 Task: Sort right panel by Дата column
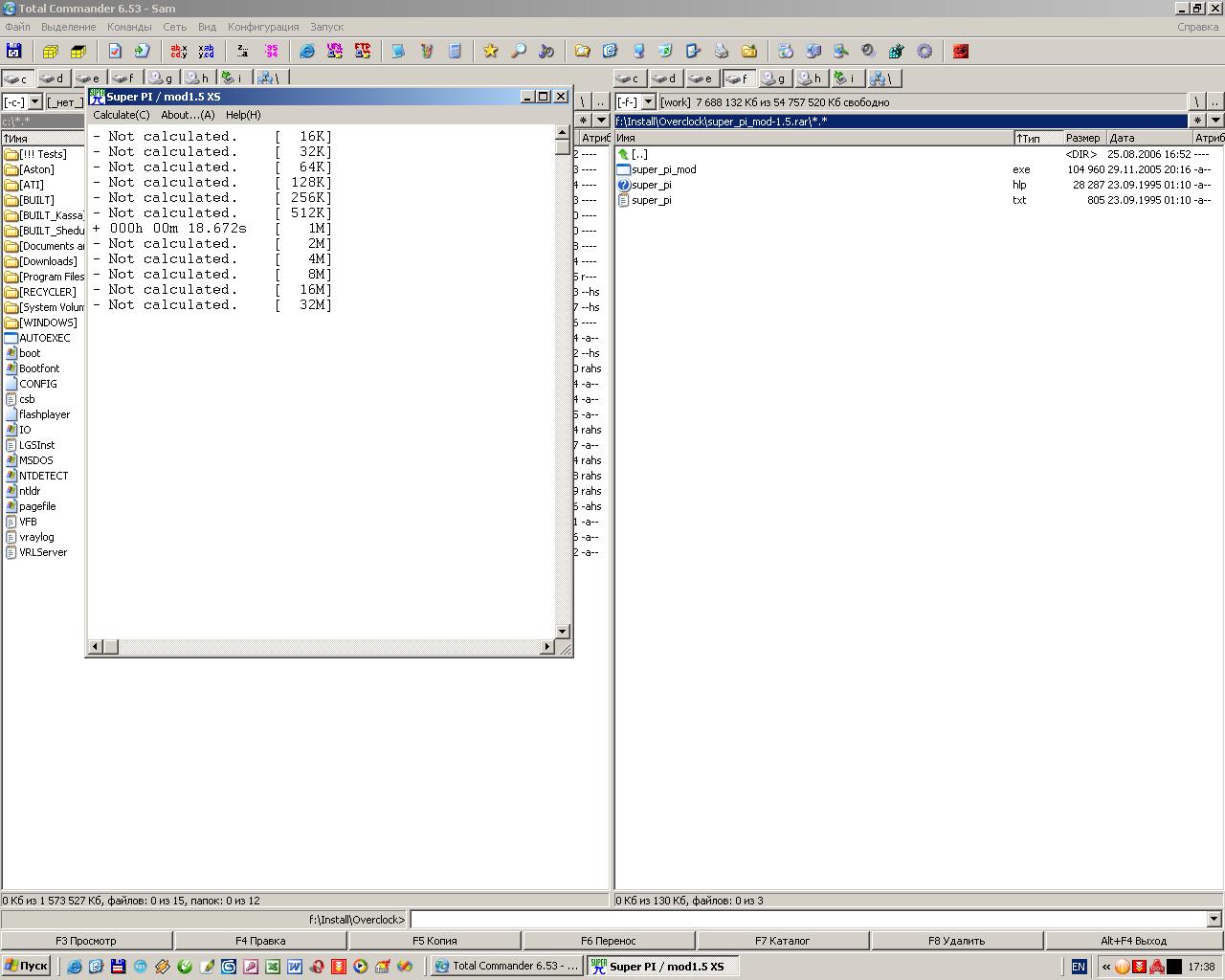point(1148,138)
